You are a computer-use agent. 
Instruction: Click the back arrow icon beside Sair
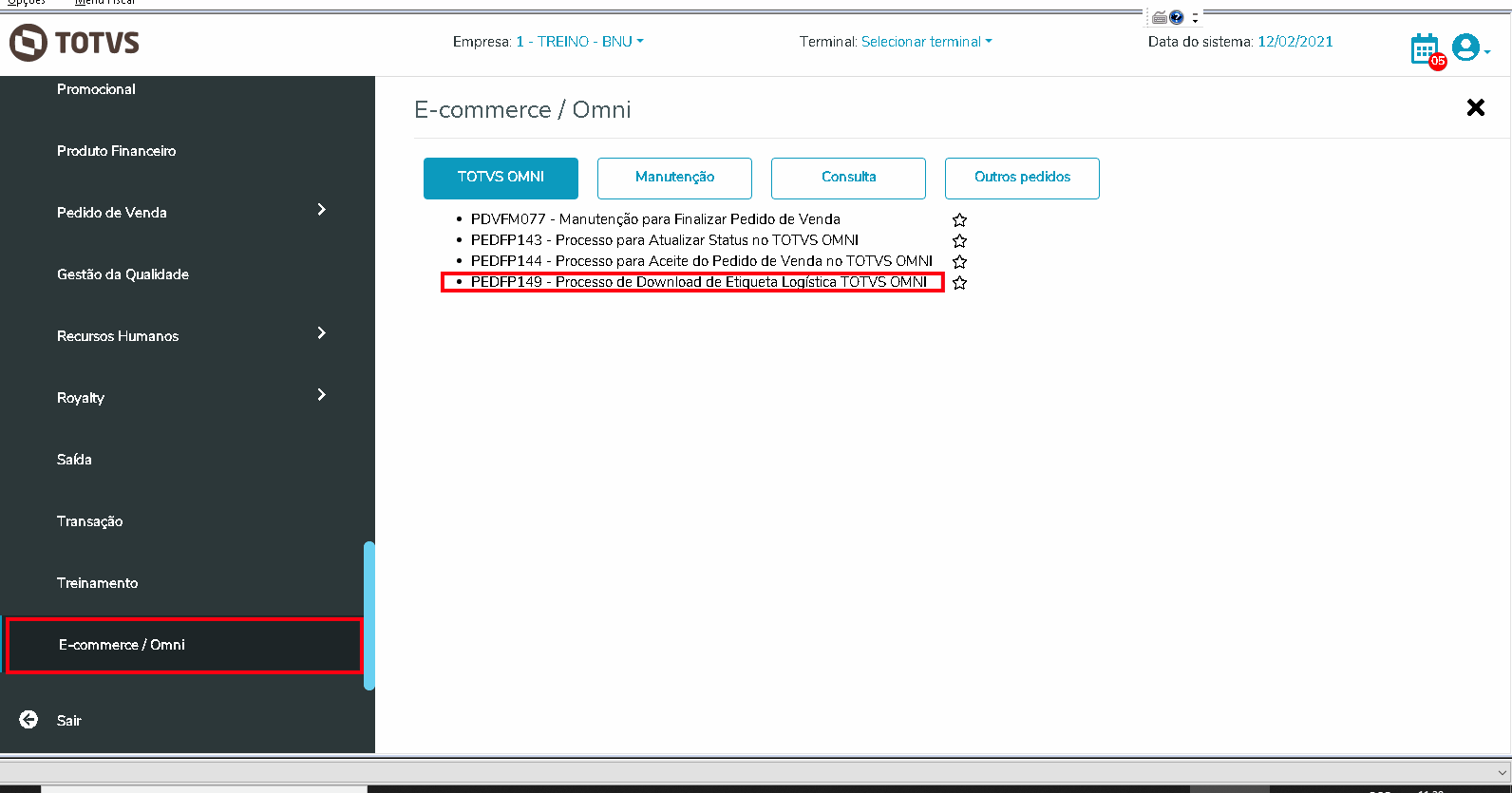tap(29, 720)
